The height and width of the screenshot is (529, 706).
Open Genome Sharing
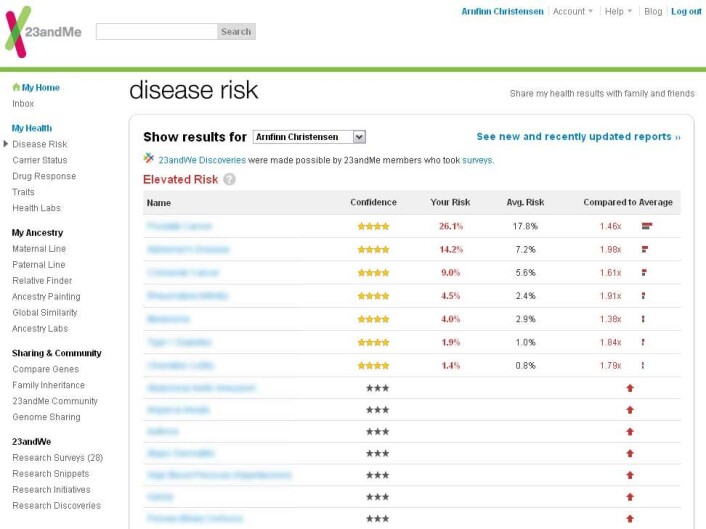[46, 417]
